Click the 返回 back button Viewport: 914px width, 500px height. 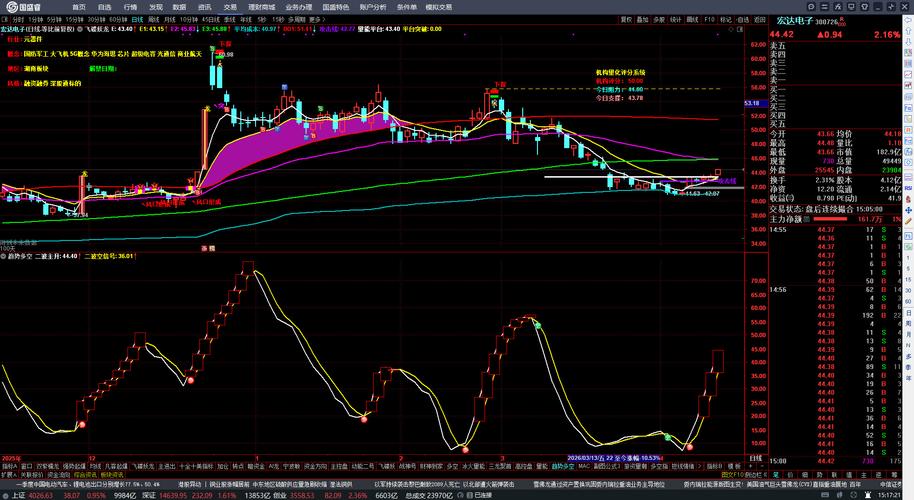[760, 19]
